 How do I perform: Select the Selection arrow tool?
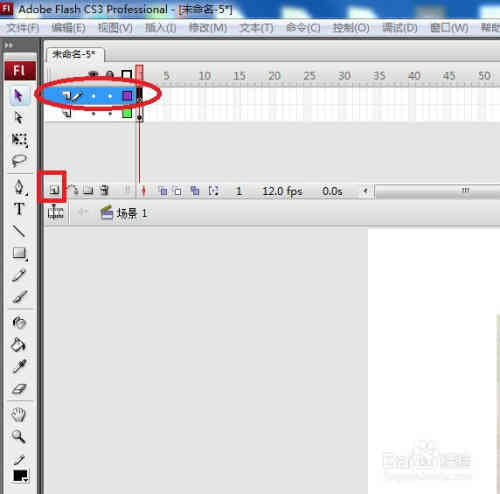(18, 96)
